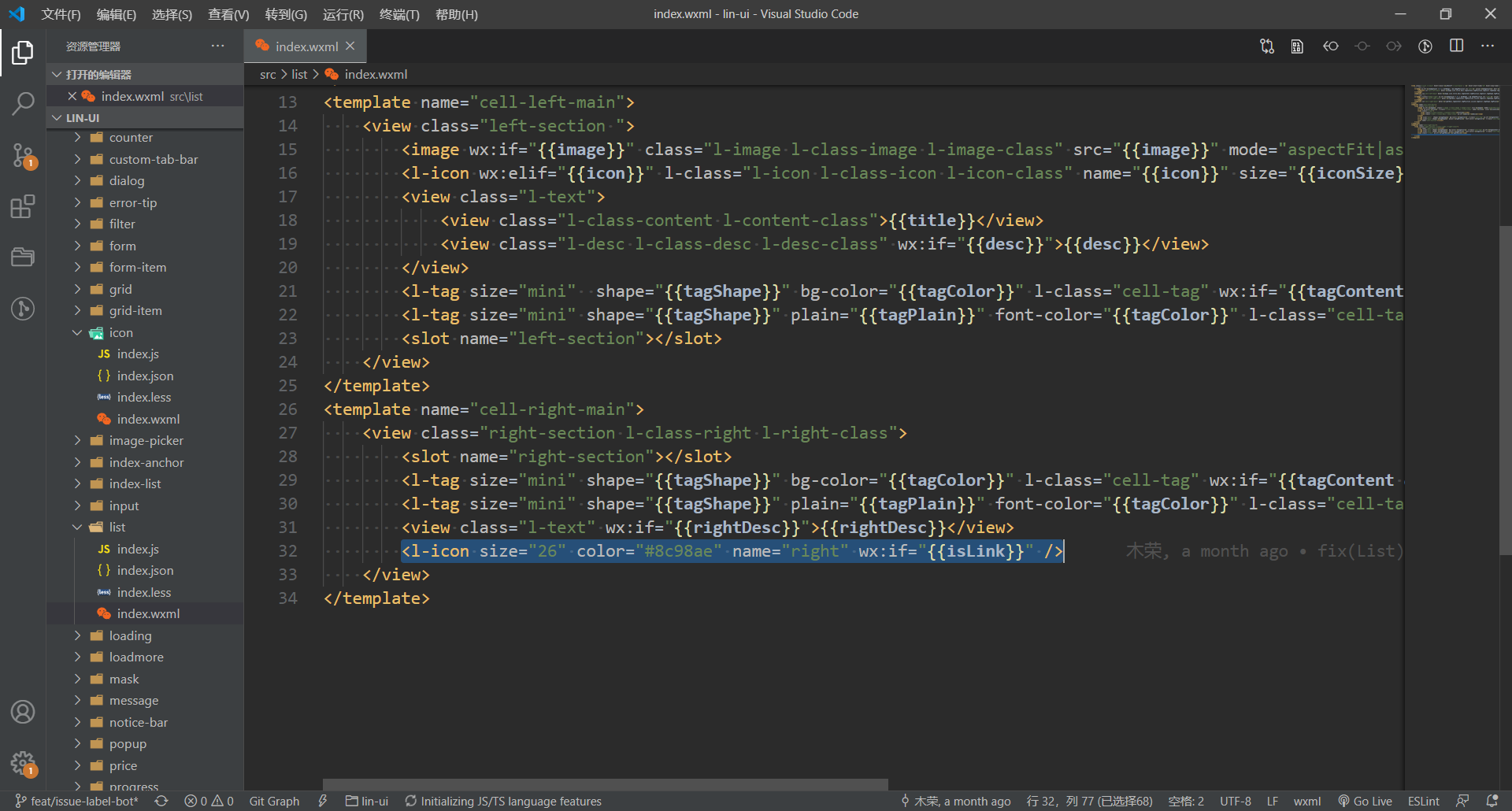The image size is (1512, 811).
Task: Open the Extensions panel
Action: click(x=23, y=206)
